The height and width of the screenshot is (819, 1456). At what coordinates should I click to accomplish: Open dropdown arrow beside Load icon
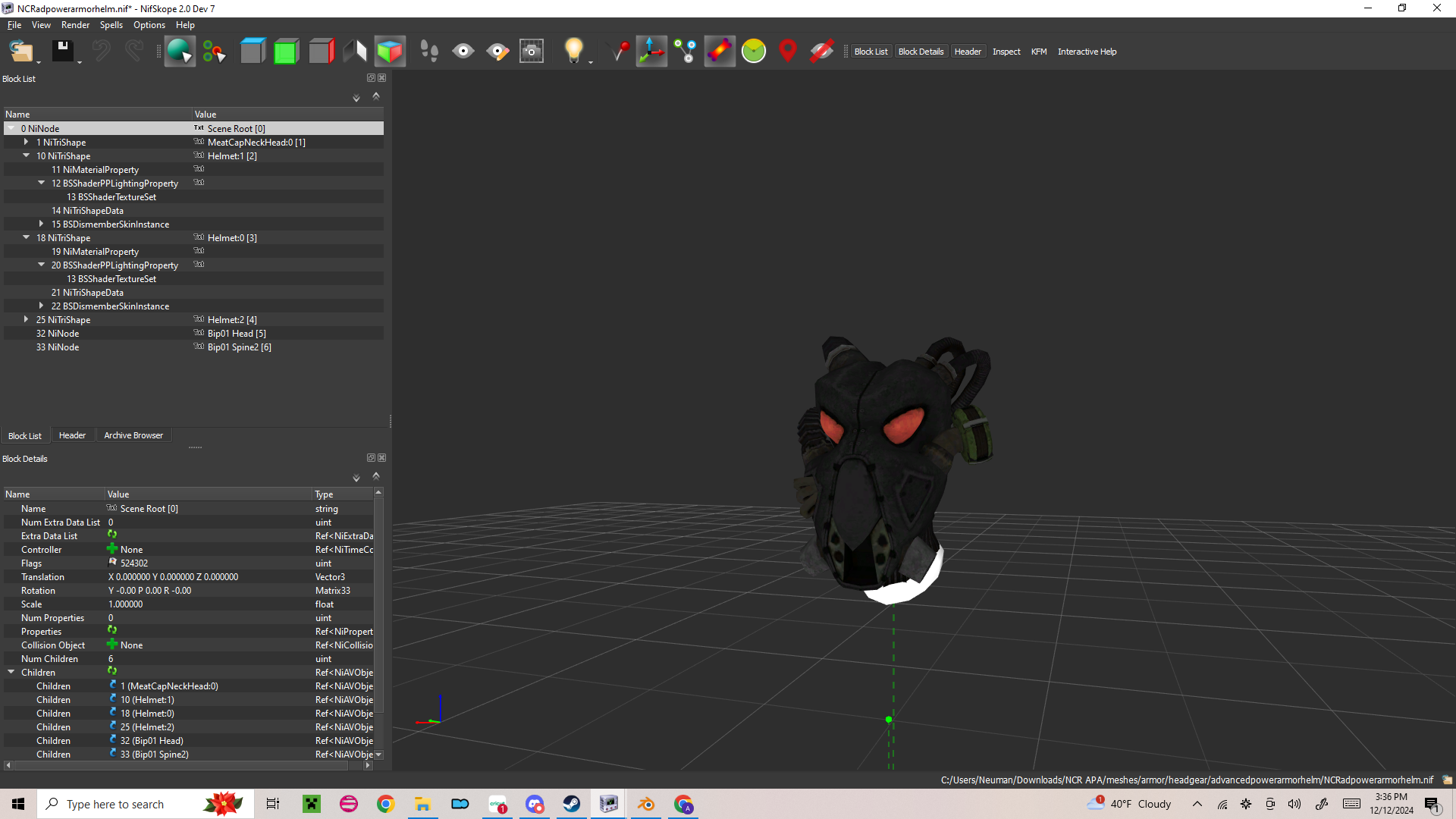38,62
